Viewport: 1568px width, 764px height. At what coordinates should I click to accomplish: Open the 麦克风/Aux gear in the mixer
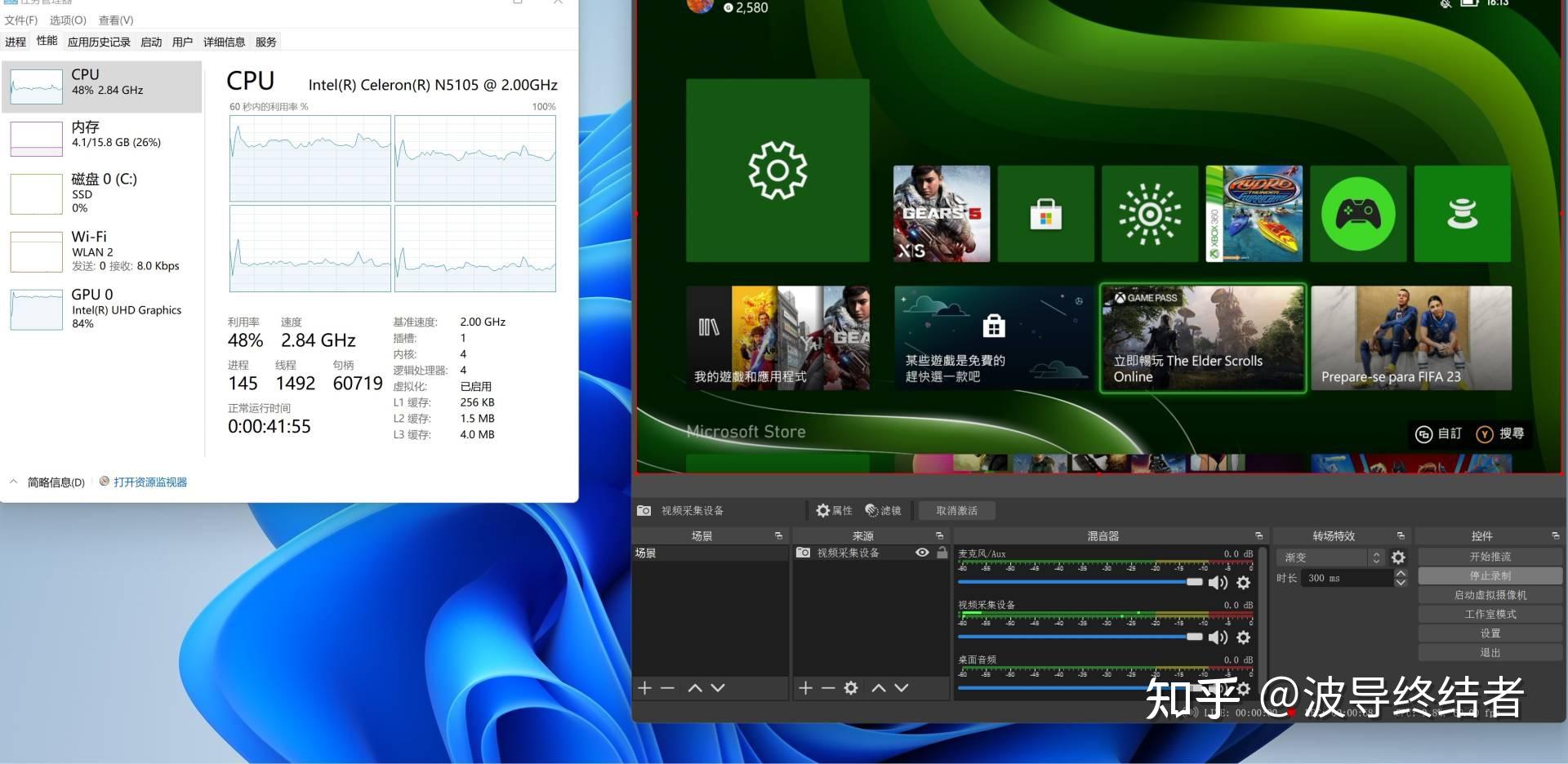click(x=1243, y=582)
